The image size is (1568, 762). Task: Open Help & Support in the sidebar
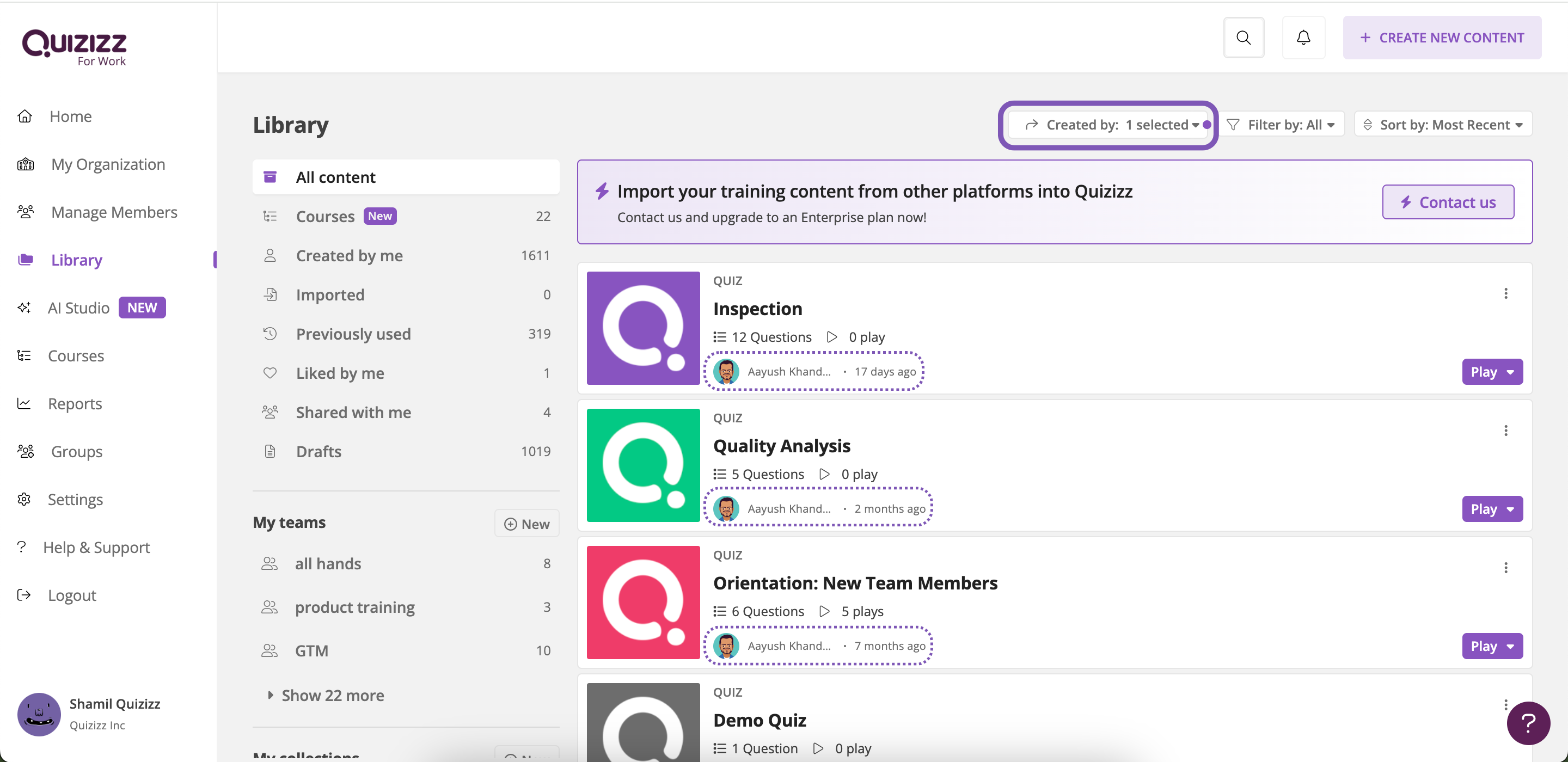[x=83, y=547]
